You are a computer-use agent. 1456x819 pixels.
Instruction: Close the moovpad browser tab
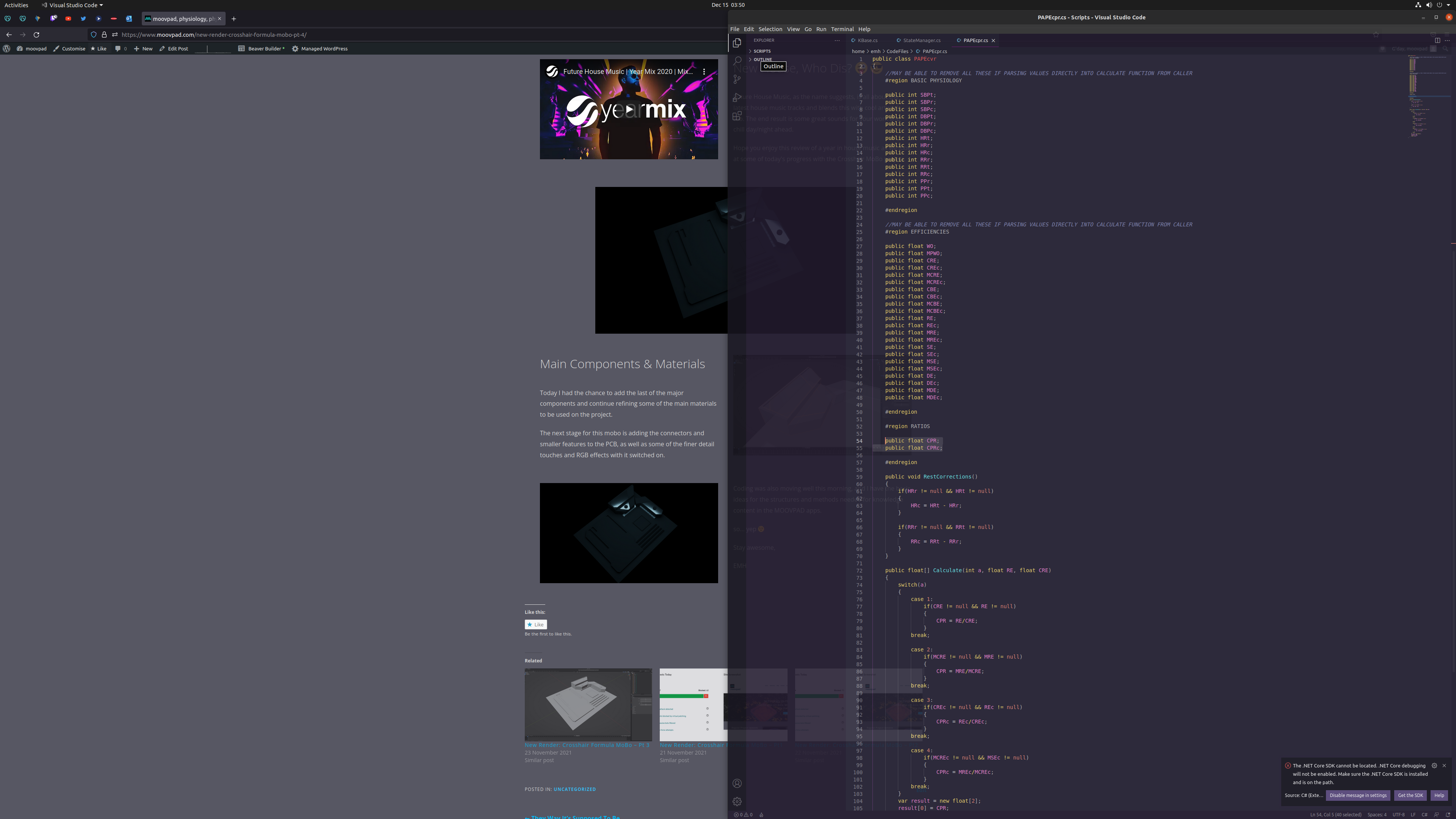[220, 19]
